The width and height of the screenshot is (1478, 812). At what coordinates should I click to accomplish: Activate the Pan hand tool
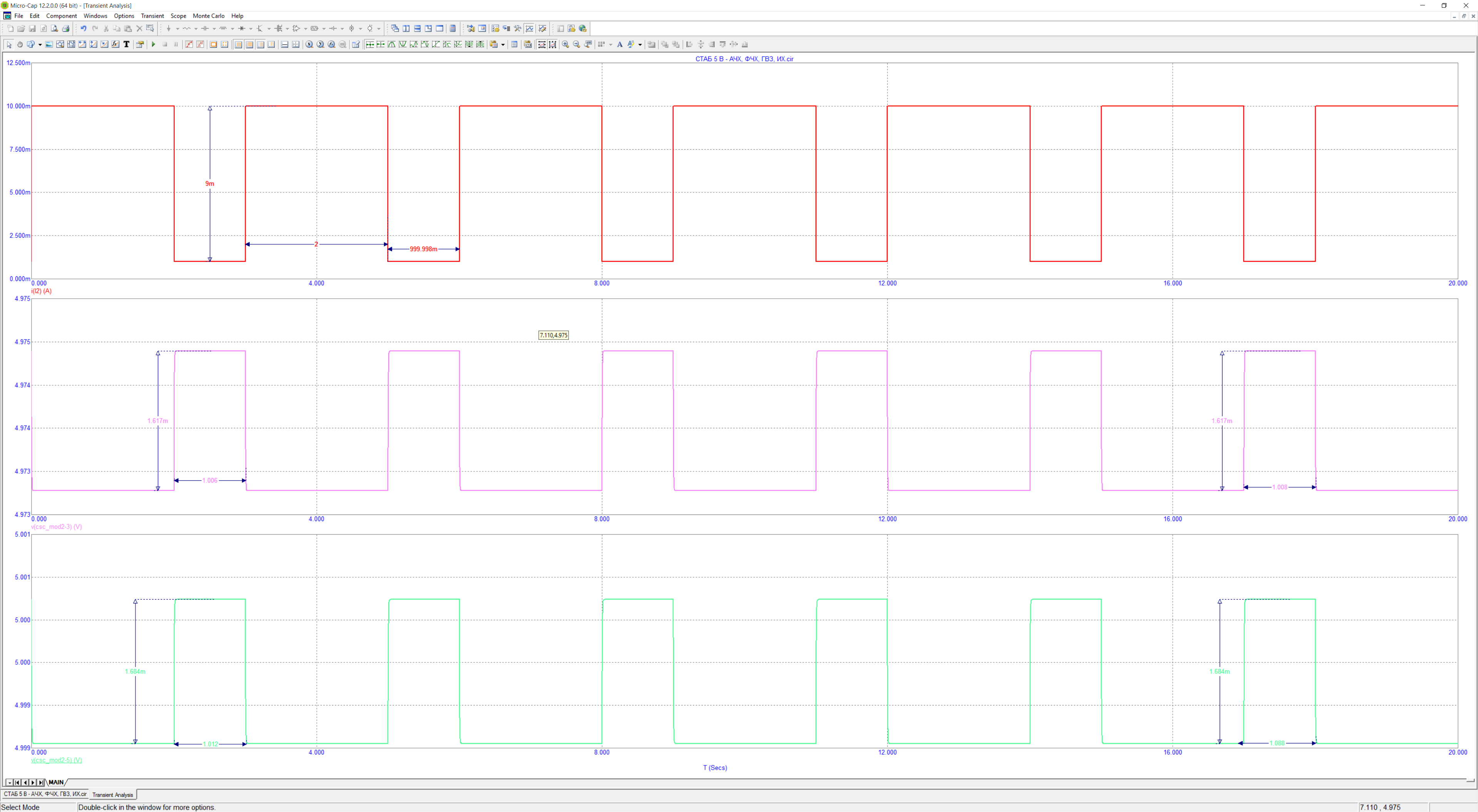click(x=20, y=44)
